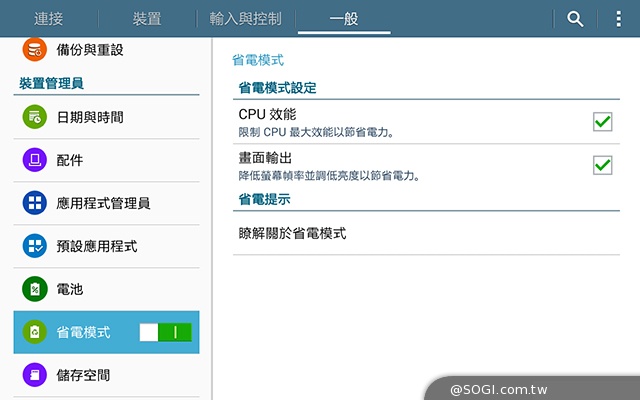The height and width of the screenshot is (400, 640).
Task: Turn off the 省電模式 switch
Action: (x=165, y=332)
